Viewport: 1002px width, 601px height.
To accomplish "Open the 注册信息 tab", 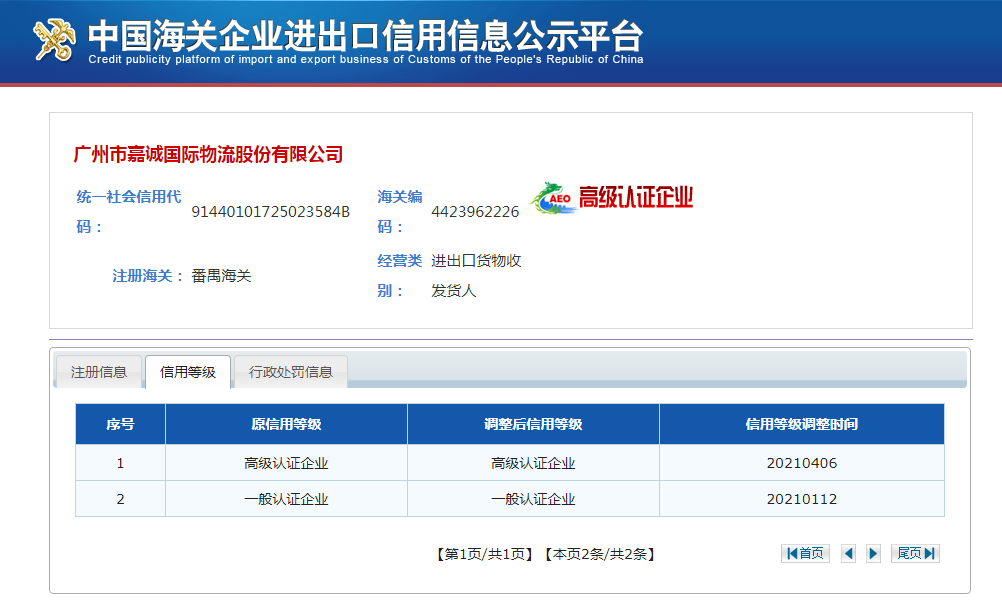I will pos(99,372).
